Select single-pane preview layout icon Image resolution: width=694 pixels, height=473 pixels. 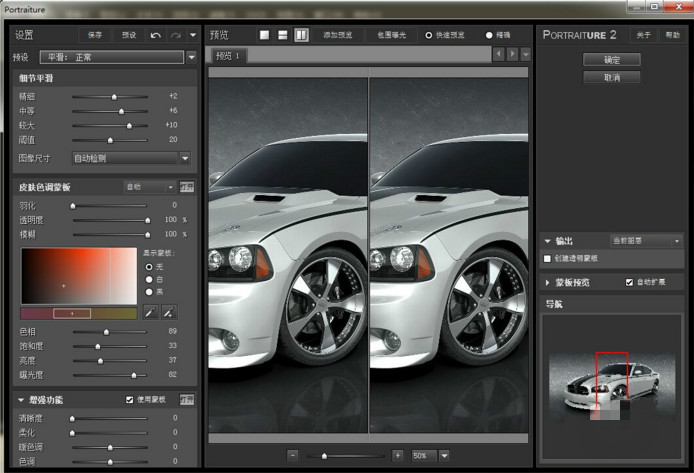click(265, 35)
